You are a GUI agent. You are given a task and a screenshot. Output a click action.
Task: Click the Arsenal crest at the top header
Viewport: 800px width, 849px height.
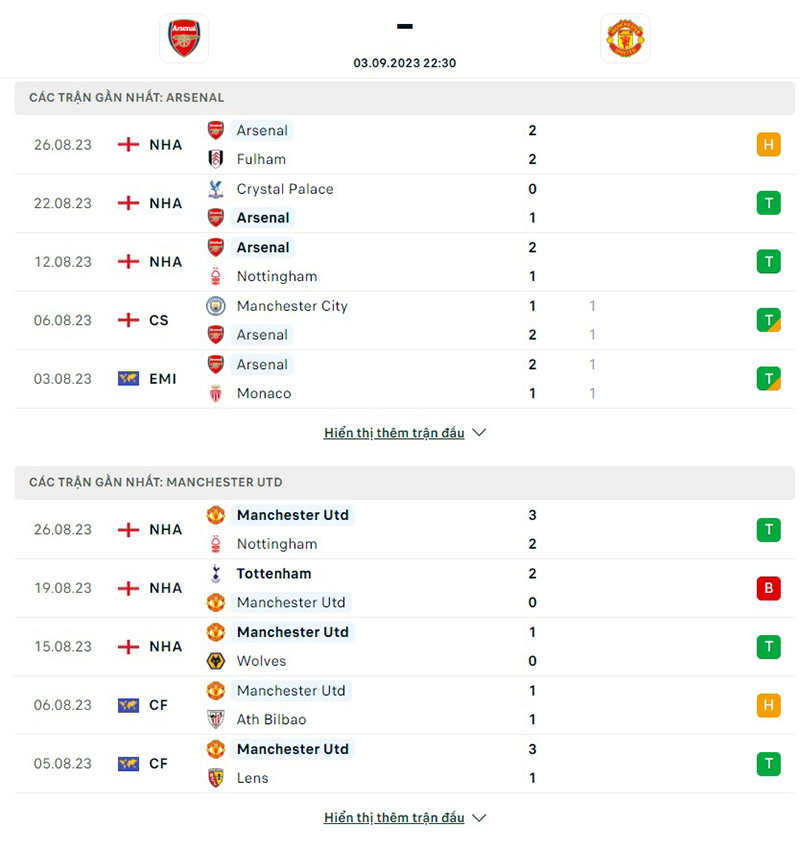tap(184, 37)
